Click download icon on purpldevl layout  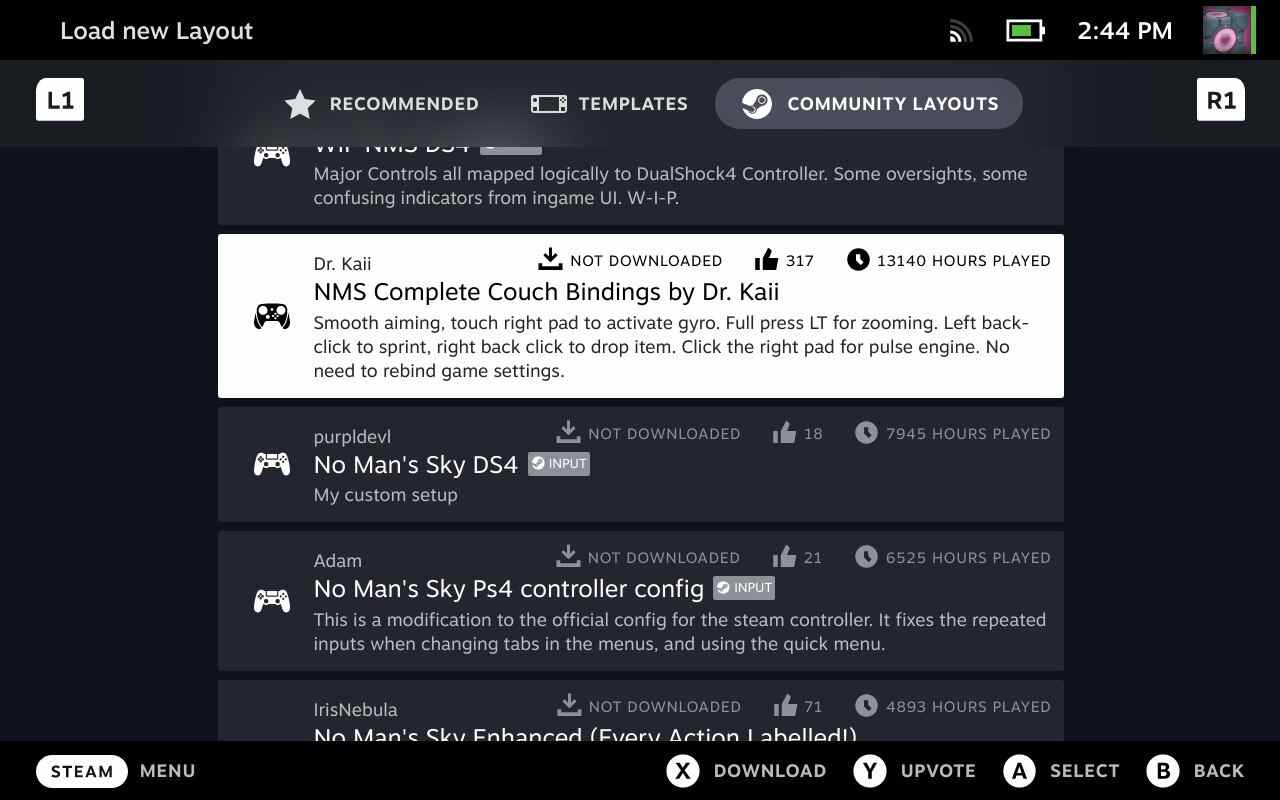[x=568, y=433]
